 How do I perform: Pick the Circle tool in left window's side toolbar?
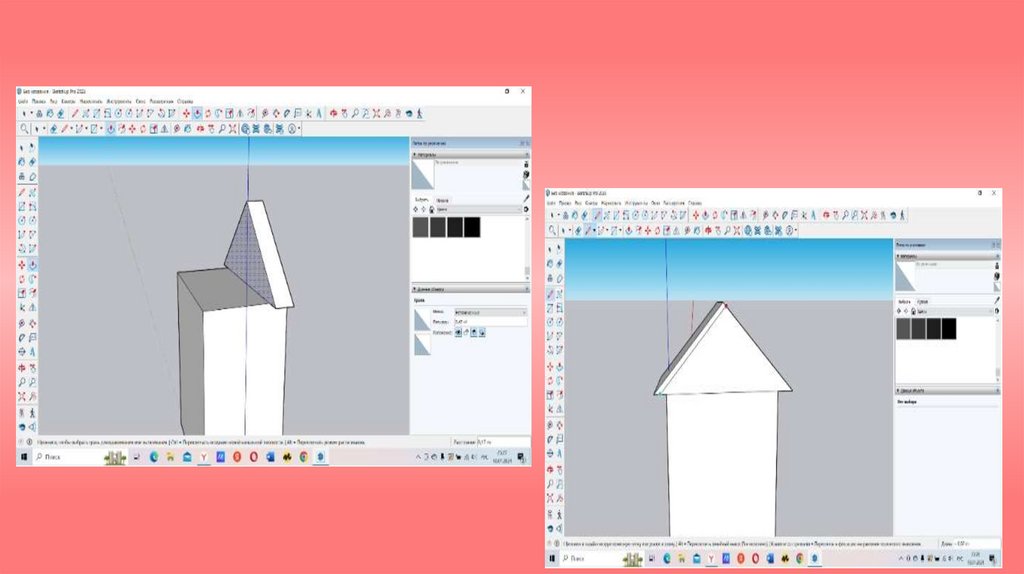(x=22, y=220)
